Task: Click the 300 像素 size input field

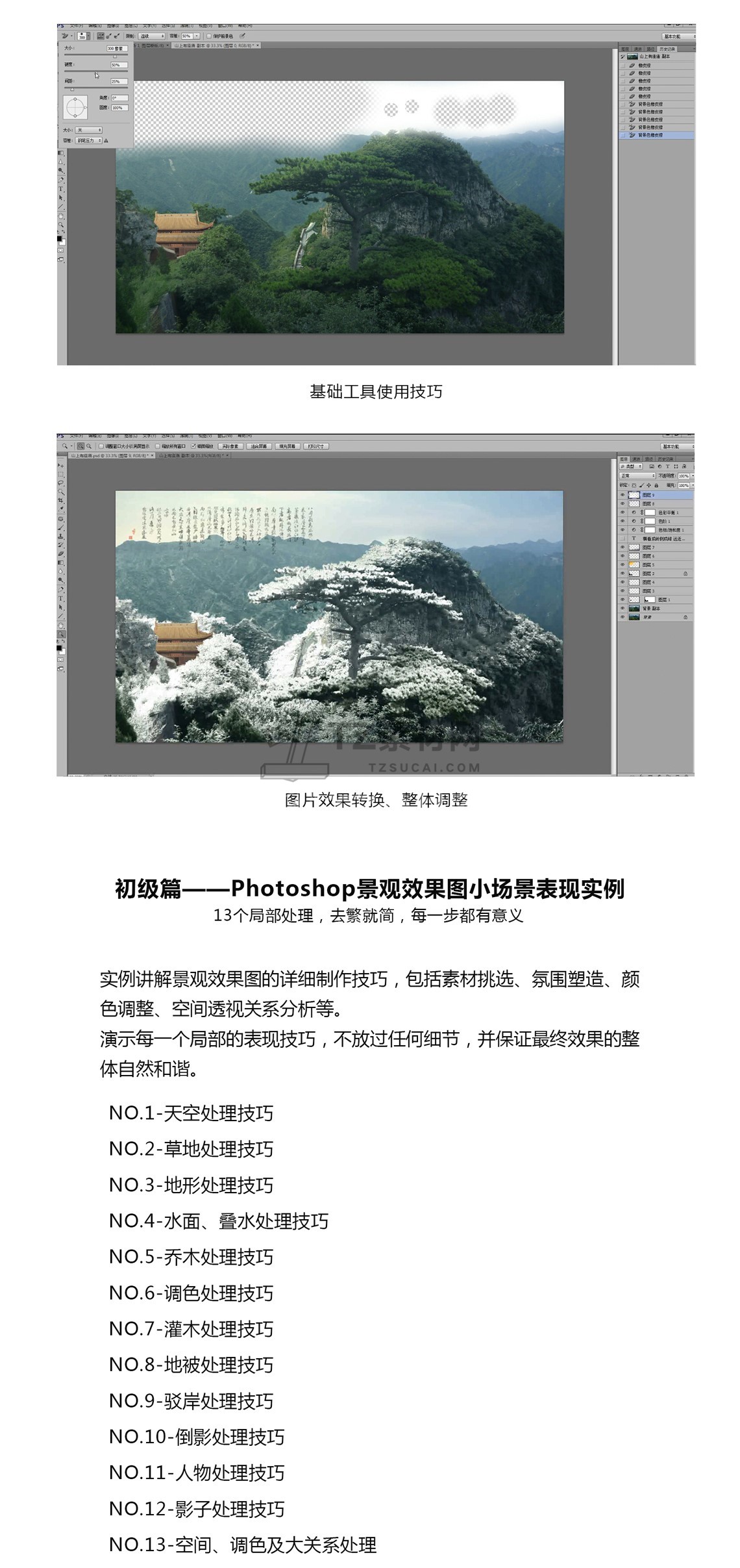Action: tap(117, 48)
